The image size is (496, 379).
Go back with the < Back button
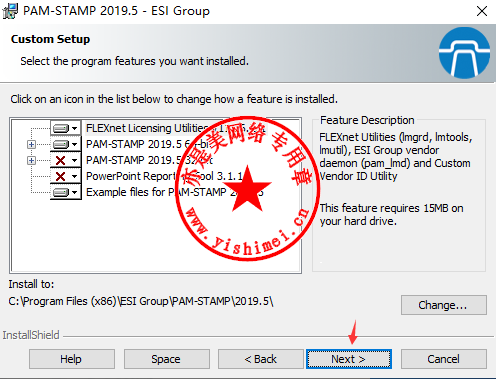coord(261,359)
